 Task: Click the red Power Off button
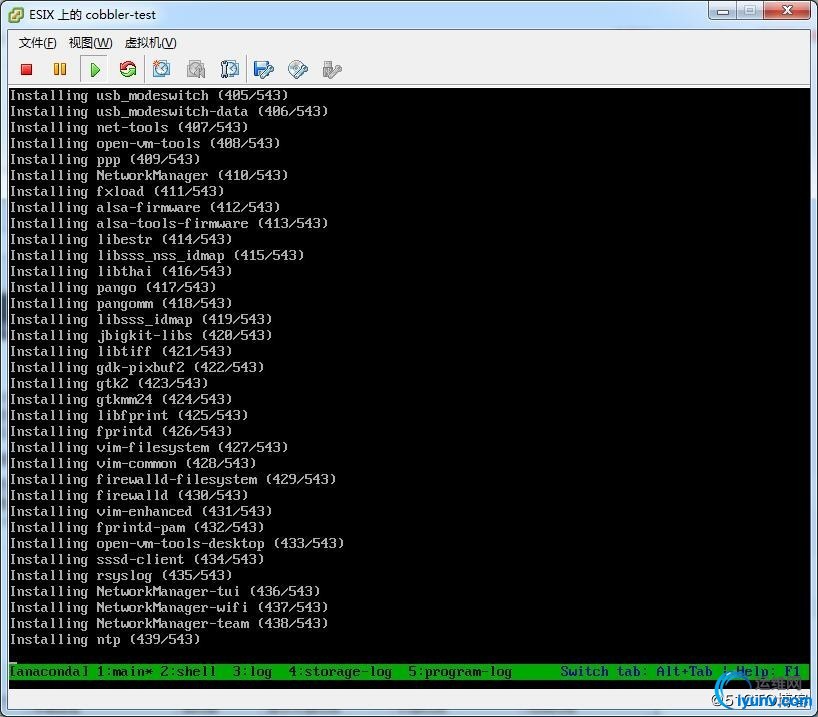(27, 69)
